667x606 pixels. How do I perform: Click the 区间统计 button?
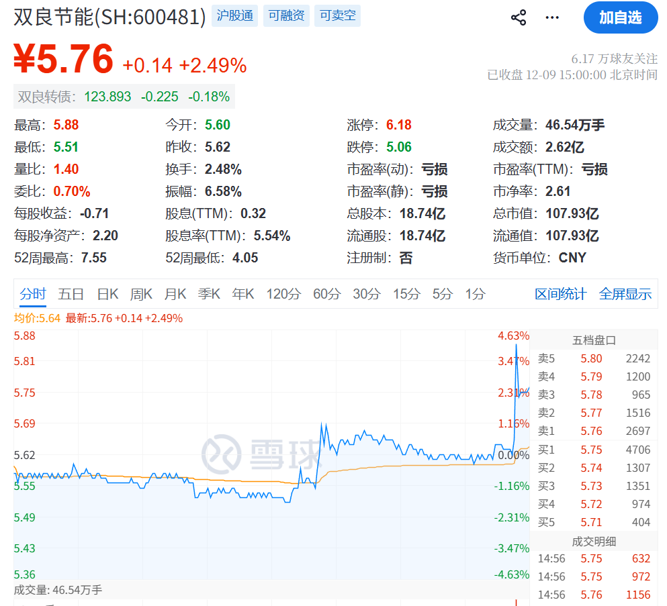(x=560, y=294)
